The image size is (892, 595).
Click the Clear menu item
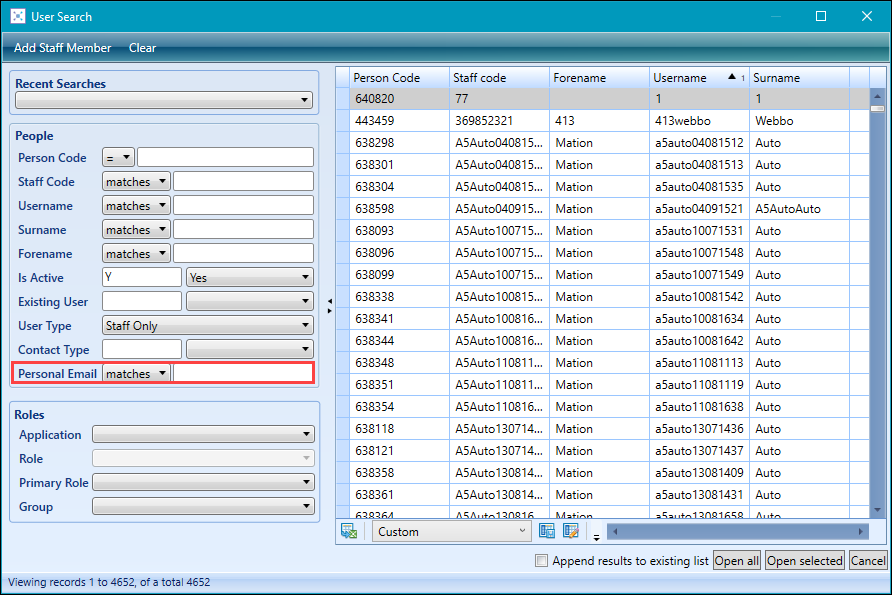142,48
